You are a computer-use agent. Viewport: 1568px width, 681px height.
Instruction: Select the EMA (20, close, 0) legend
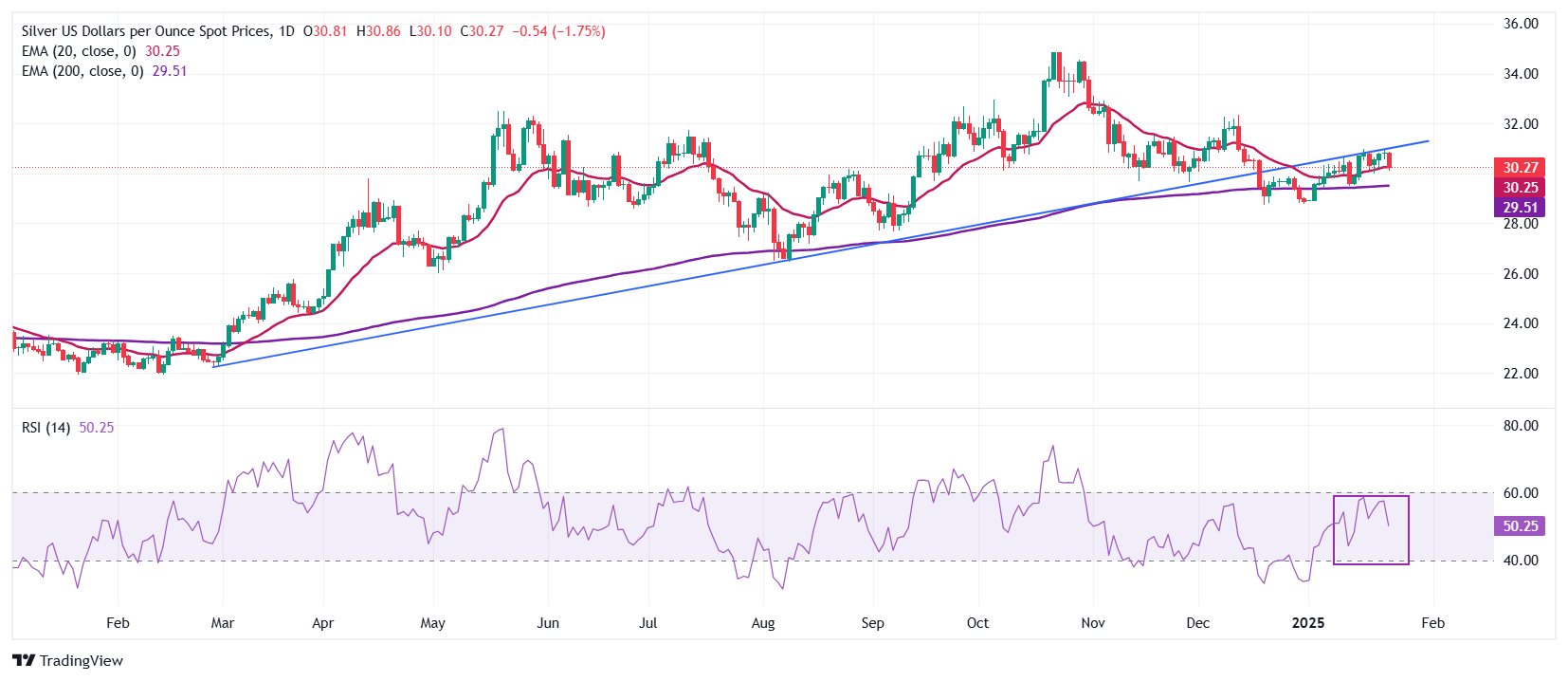(79, 51)
